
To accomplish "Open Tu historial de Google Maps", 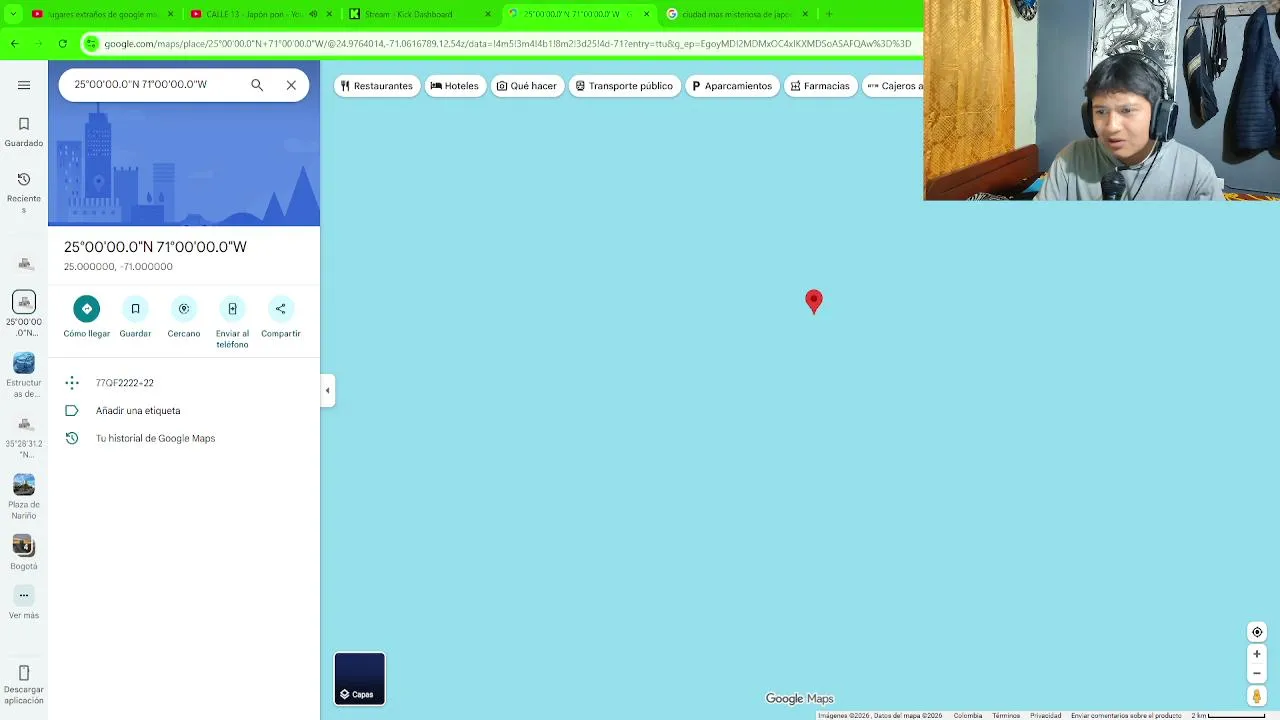I will 155,438.
